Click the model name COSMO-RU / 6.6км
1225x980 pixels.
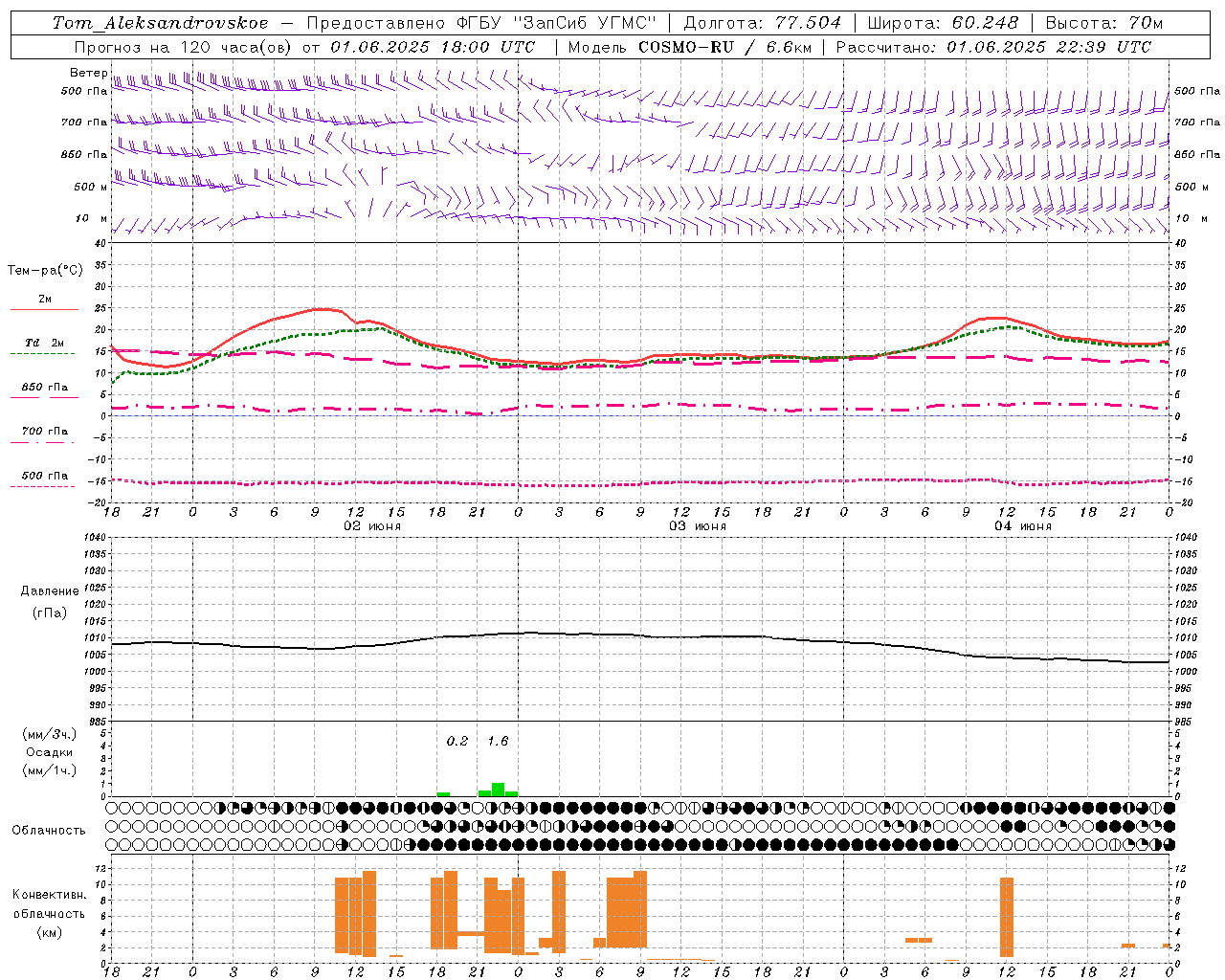[724, 47]
